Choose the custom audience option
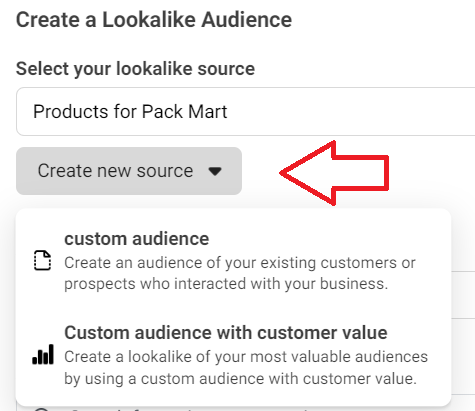Viewport: 475px width, 411px height. tap(233, 260)
